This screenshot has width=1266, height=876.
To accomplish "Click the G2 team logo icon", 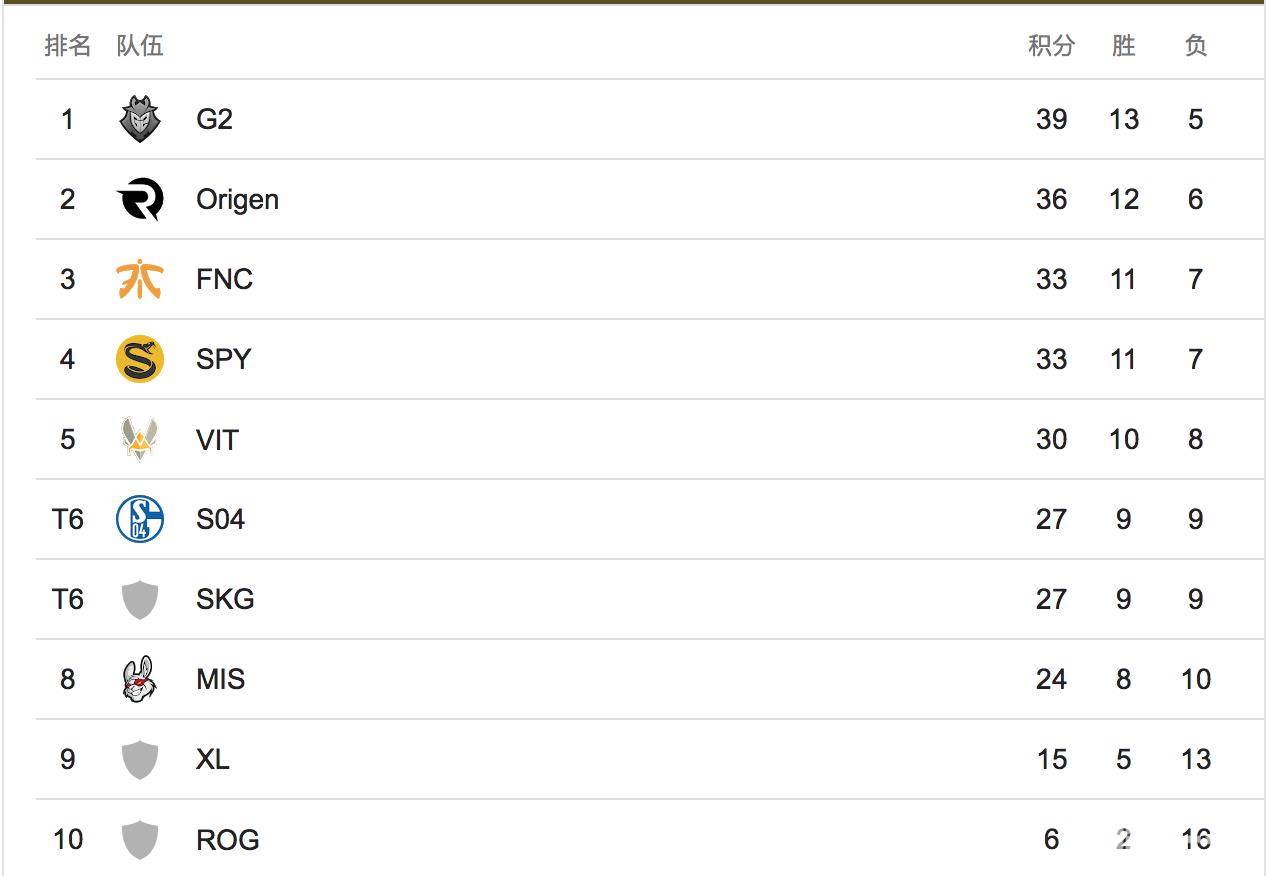I will (139, 119).
